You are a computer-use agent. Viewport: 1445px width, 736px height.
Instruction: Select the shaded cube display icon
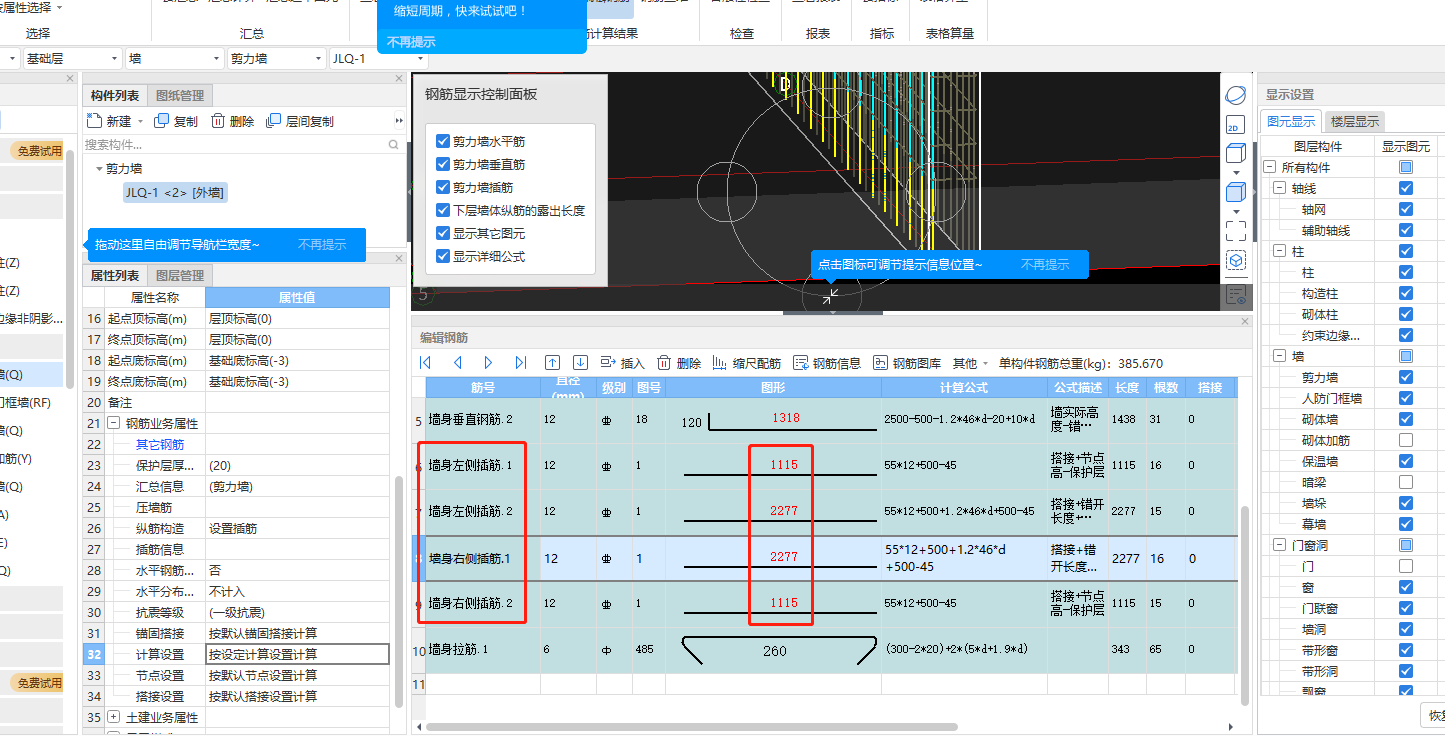1236,192
